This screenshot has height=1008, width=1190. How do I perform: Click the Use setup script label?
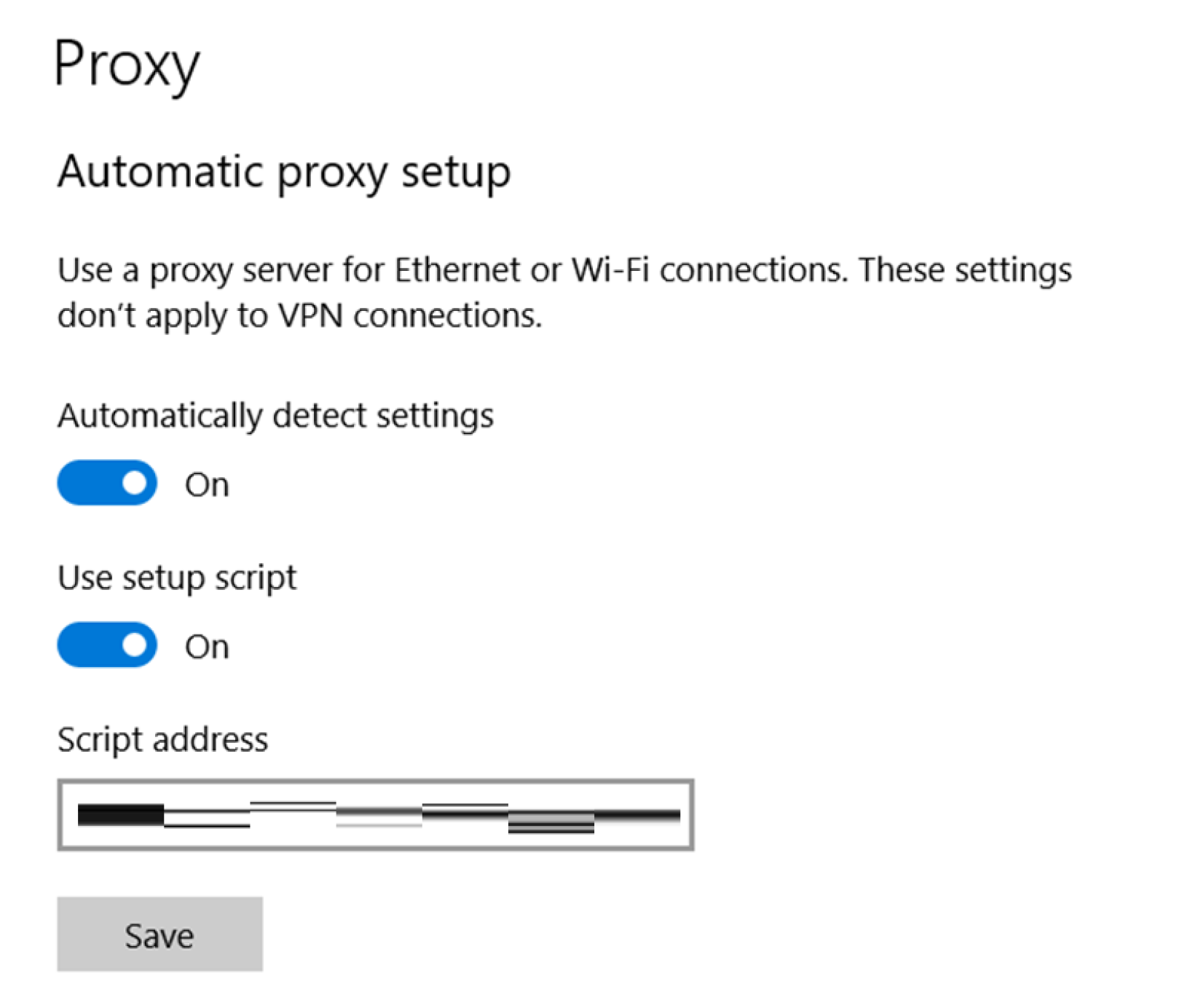coord(177,578)
